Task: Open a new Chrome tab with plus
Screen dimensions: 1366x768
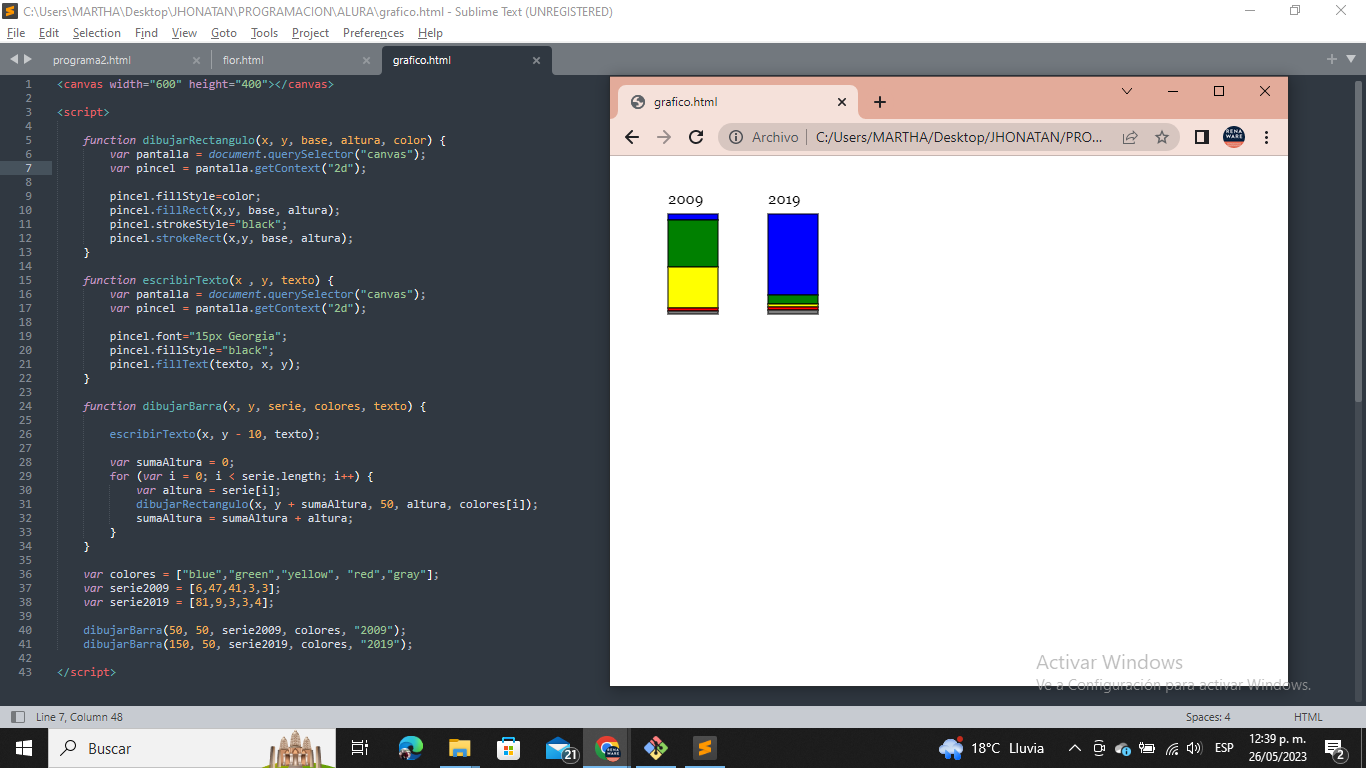Action: coord(880,102)
